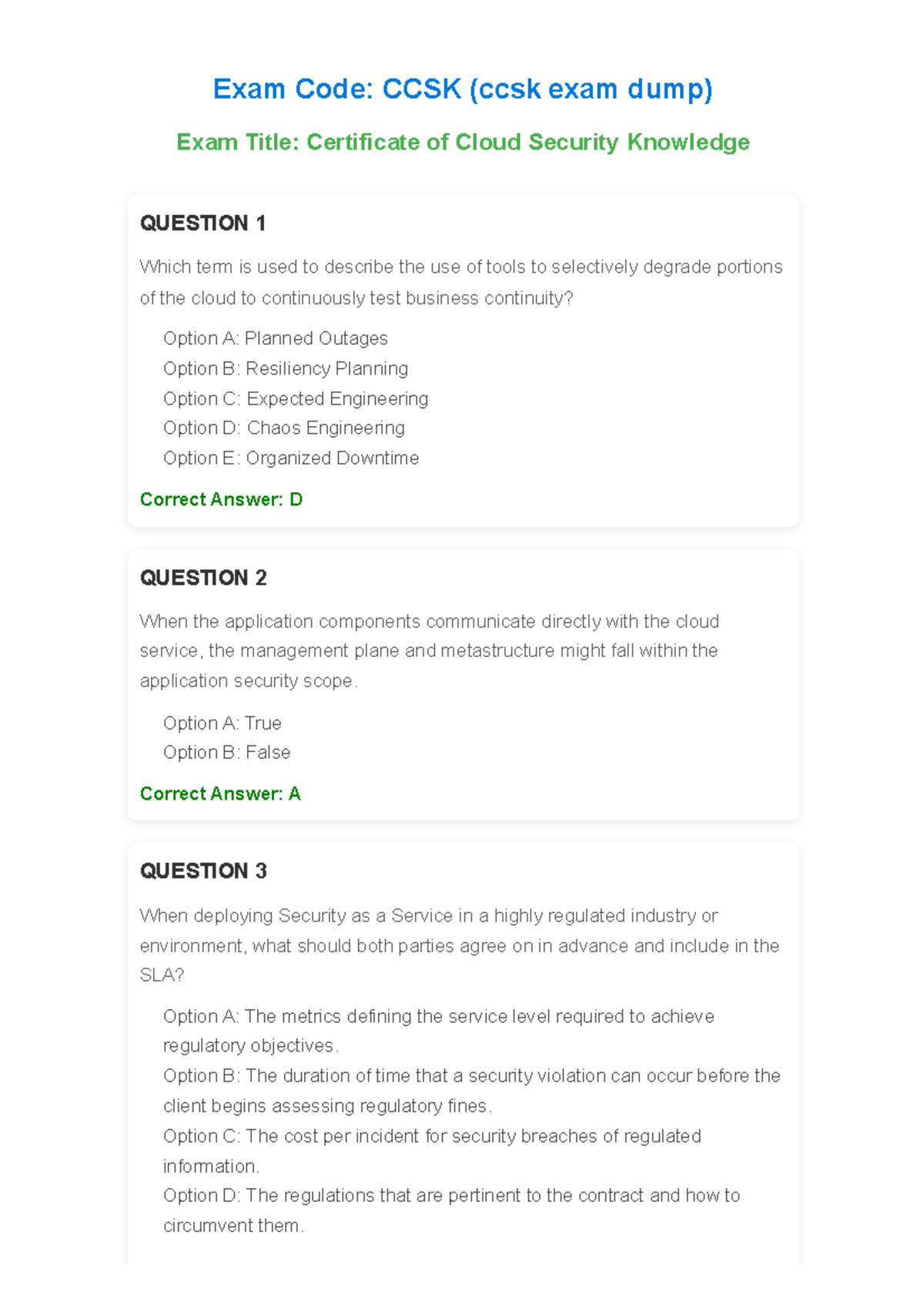Click the QUESTION 1 heading
Image resolution: width=924 pixels, height=1308 pixels.
(x=203, y=223)
